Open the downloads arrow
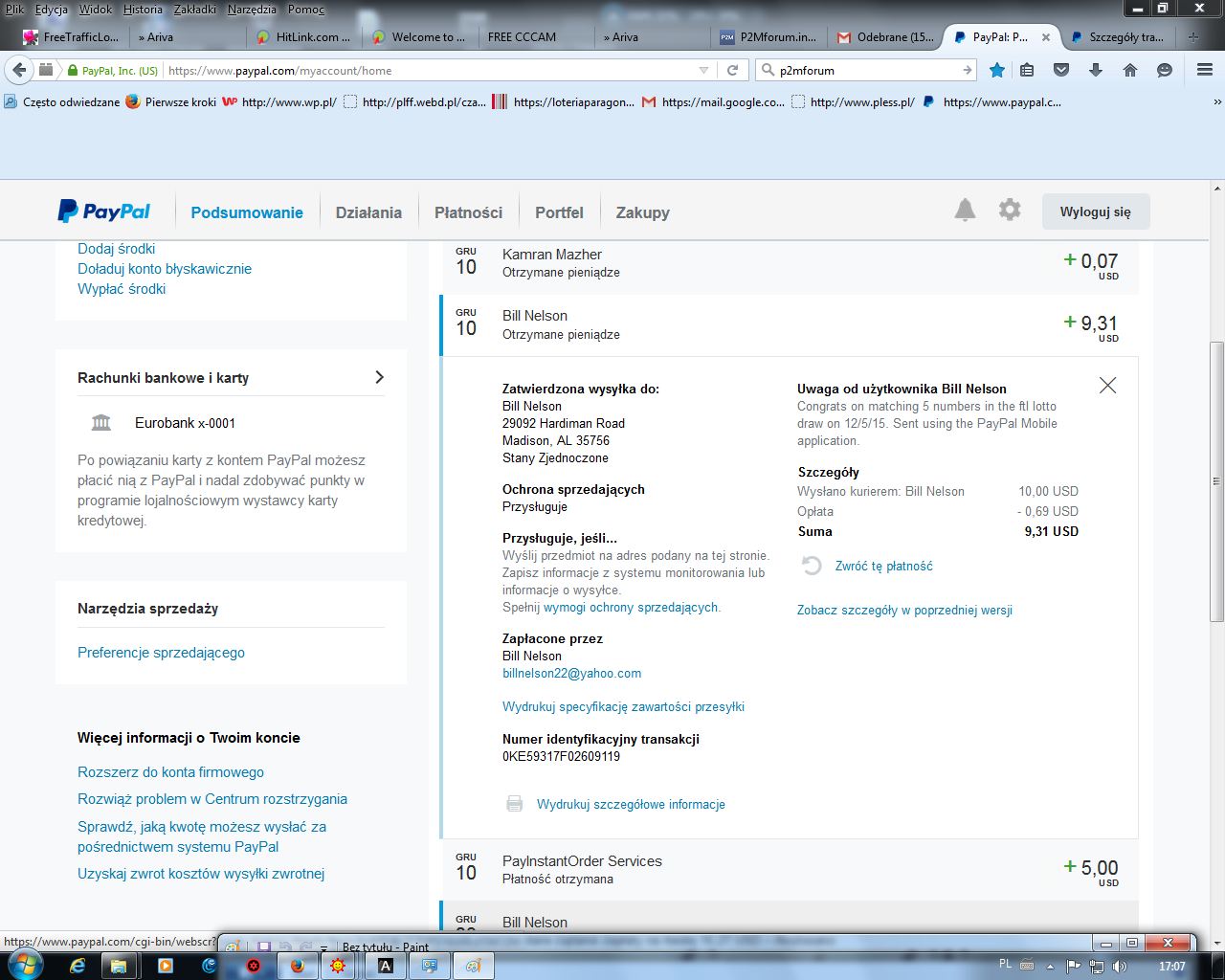Screen dimensions: 1225x980 (1096, 70)
